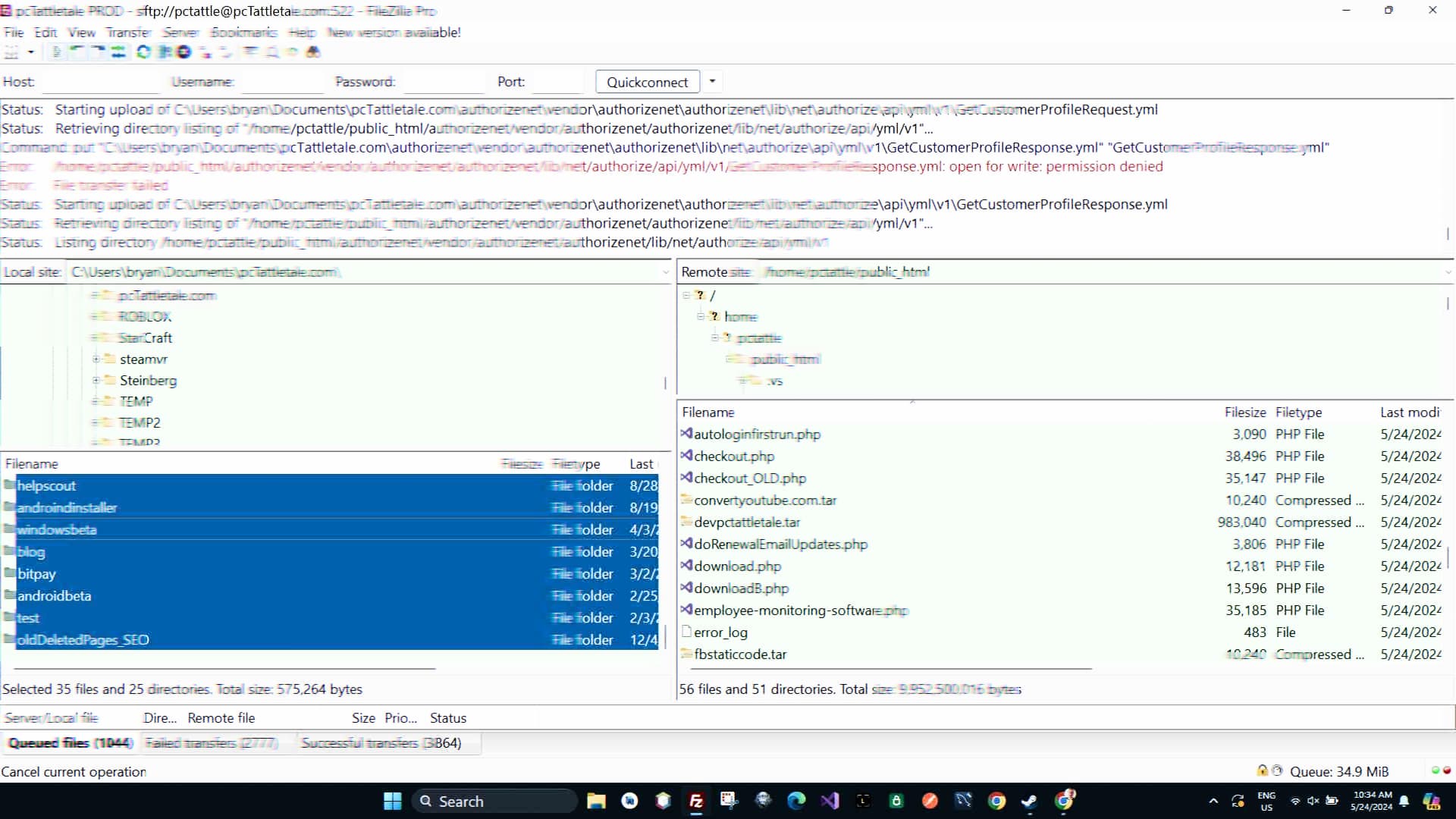Open the Quickconnect history dropdown arrow
The height and width of the screenshot is (819, 1456).
[711, 81]
